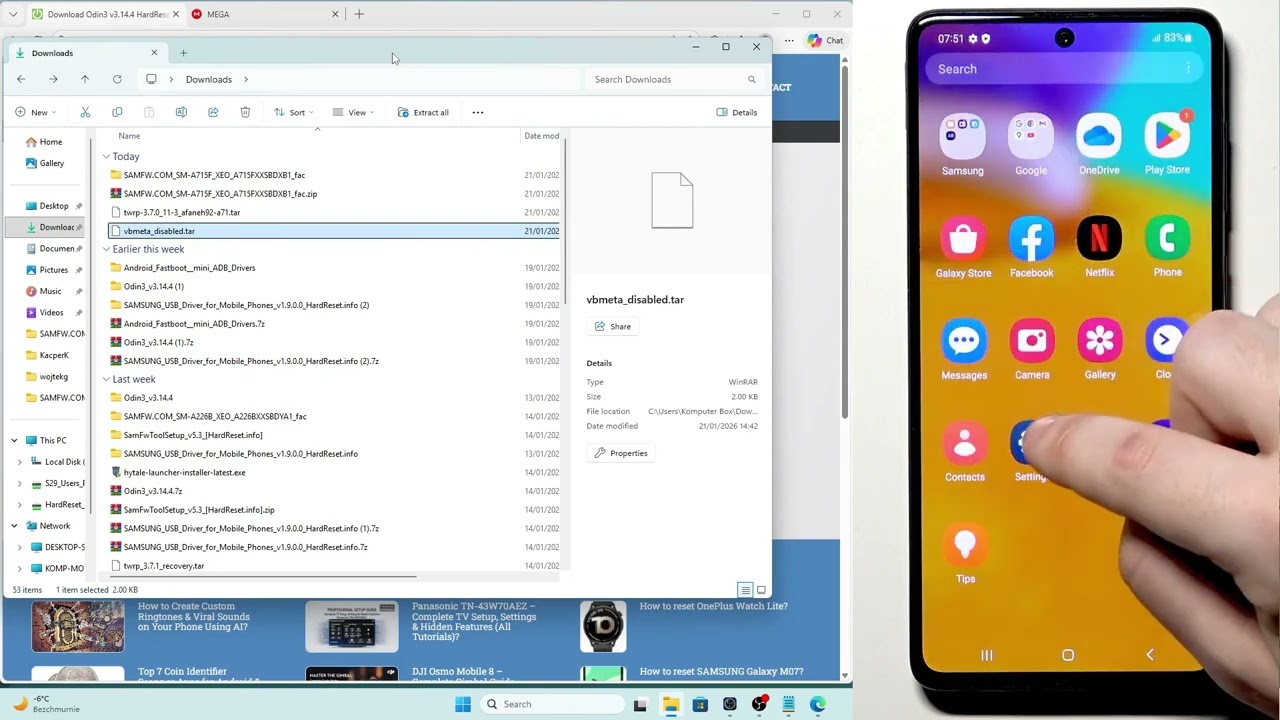
Task: Expand Local Disk in navigation tree
Action: [20, 462]
